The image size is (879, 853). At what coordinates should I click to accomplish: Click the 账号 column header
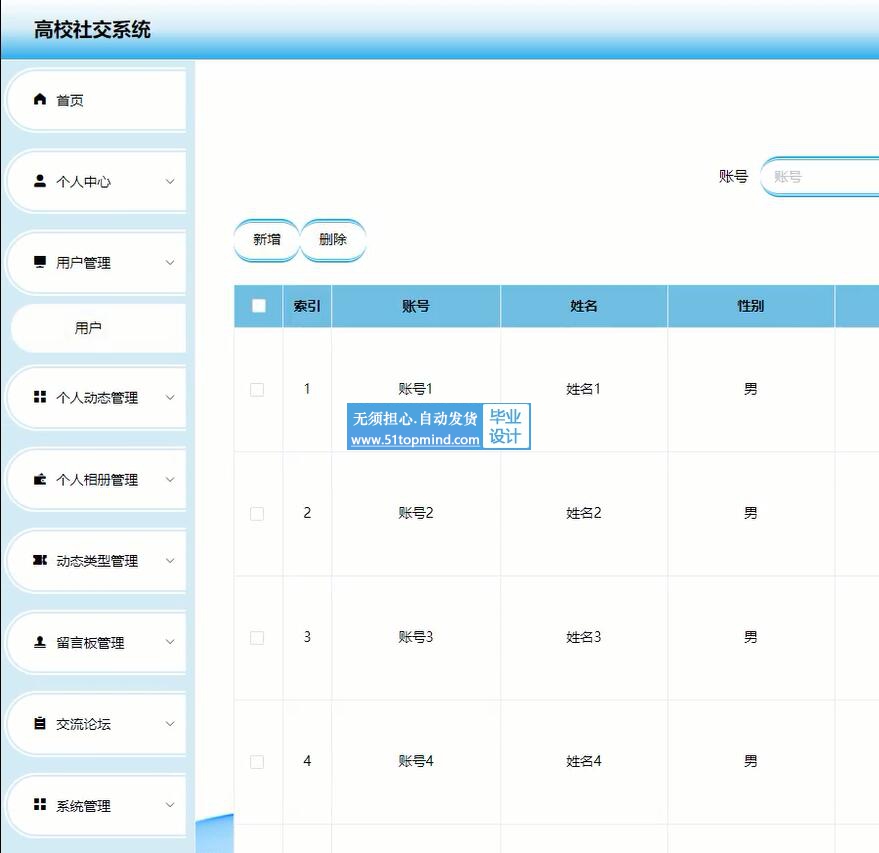416,306
